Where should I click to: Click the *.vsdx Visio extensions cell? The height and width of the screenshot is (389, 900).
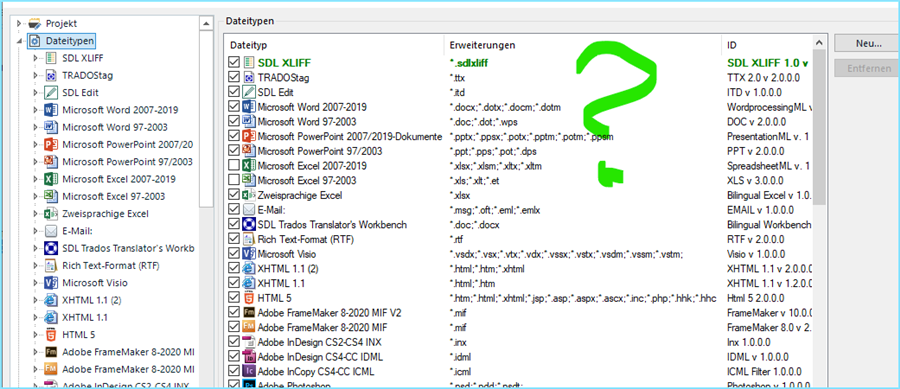click(x=565, y=254)
